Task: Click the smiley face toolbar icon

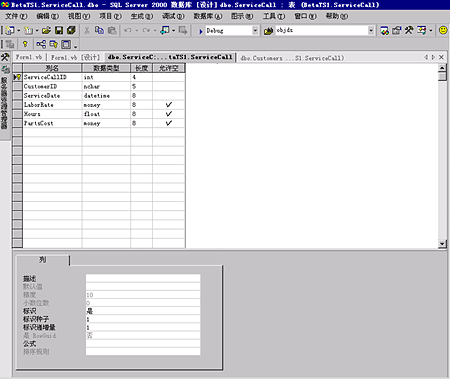Action: (x=443, y=30)
